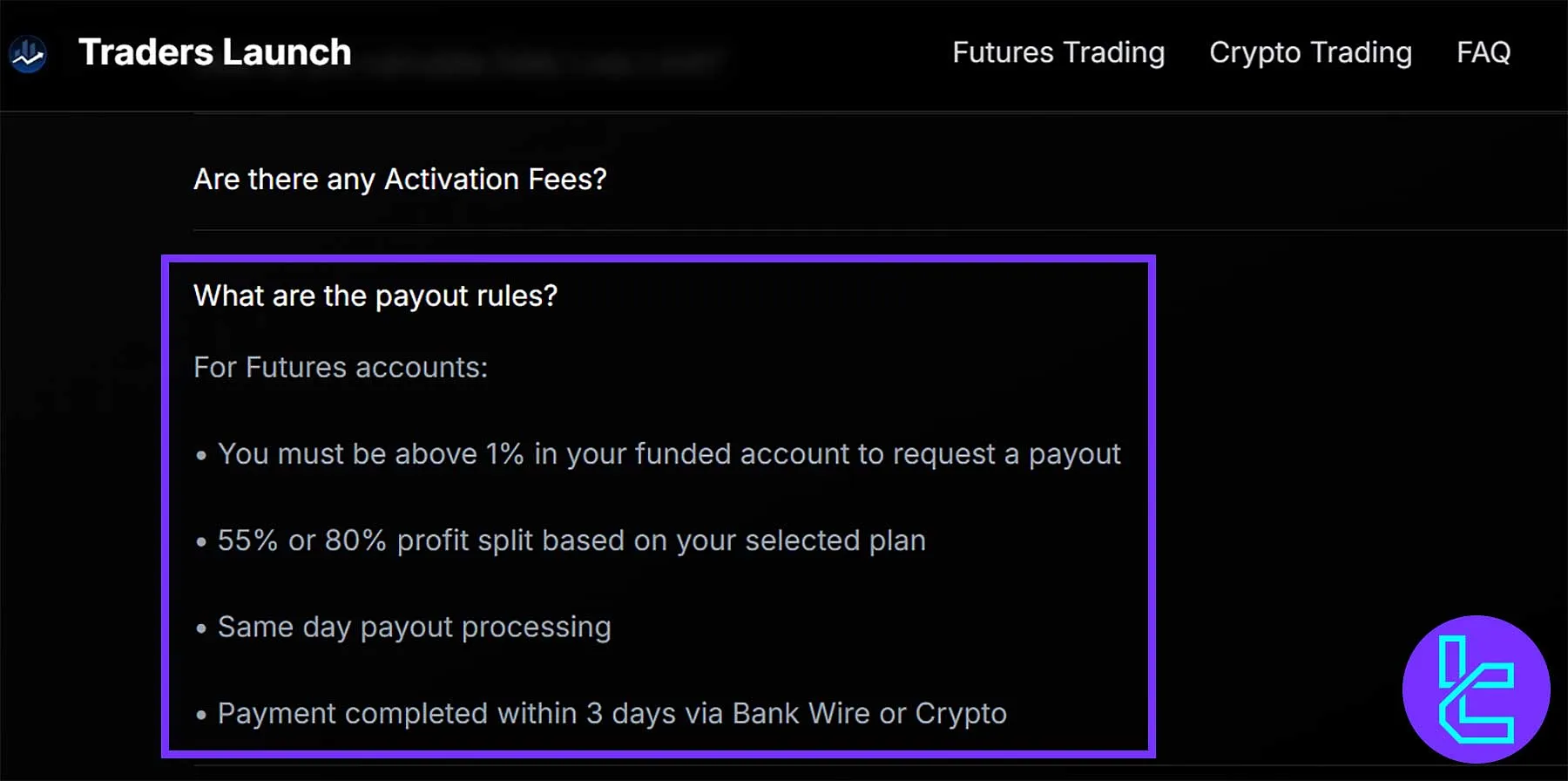Click the 55% or 80% profit split bullet
Image resolution: width=1568 pixels, height=781 pixels.
pyautogui.click(x=571, y=540)
